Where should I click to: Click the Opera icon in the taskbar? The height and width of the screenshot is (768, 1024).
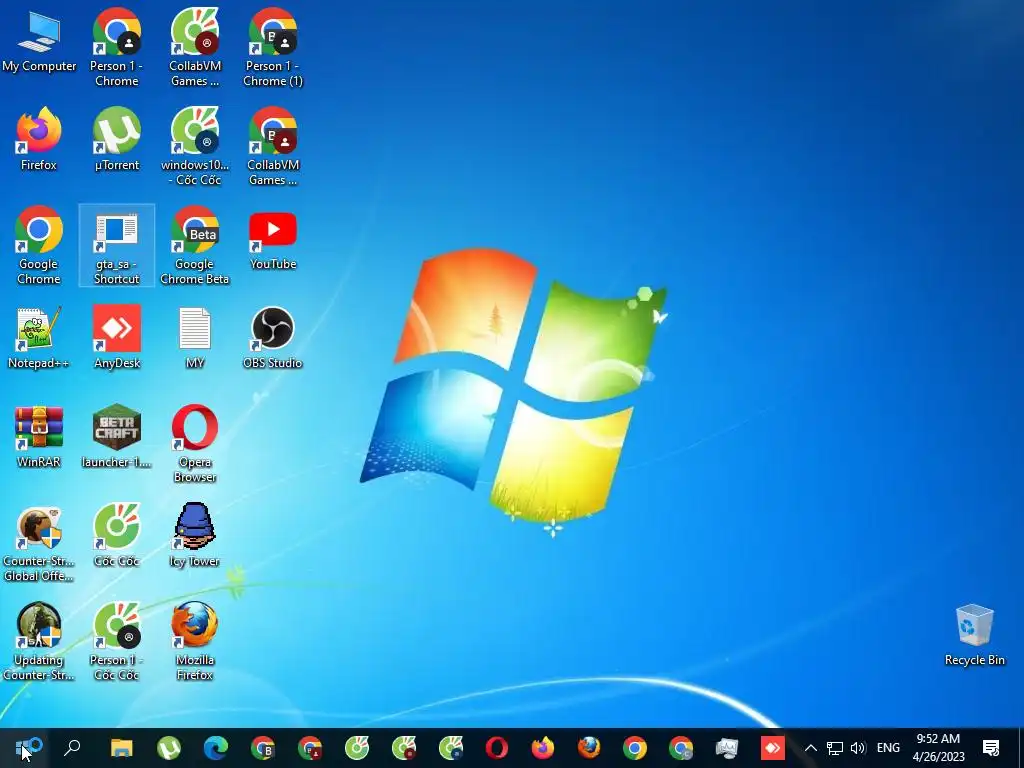point(497,748)
